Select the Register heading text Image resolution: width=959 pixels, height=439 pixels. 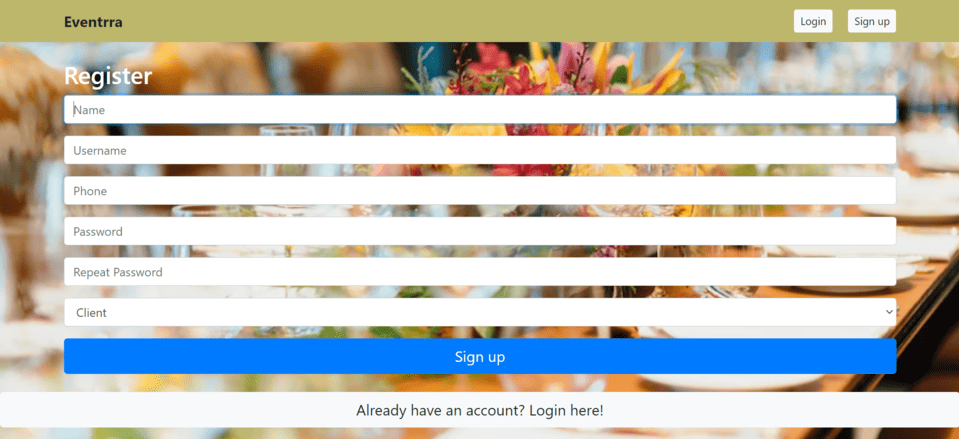(x=108, y=76)
